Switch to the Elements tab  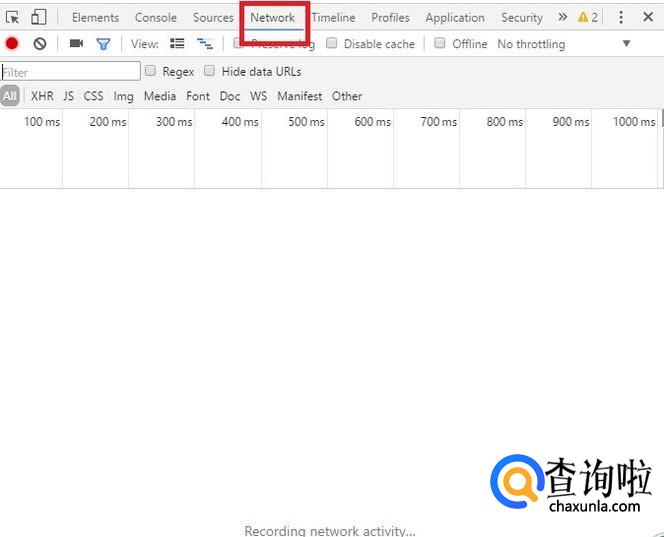coord(95,17)
